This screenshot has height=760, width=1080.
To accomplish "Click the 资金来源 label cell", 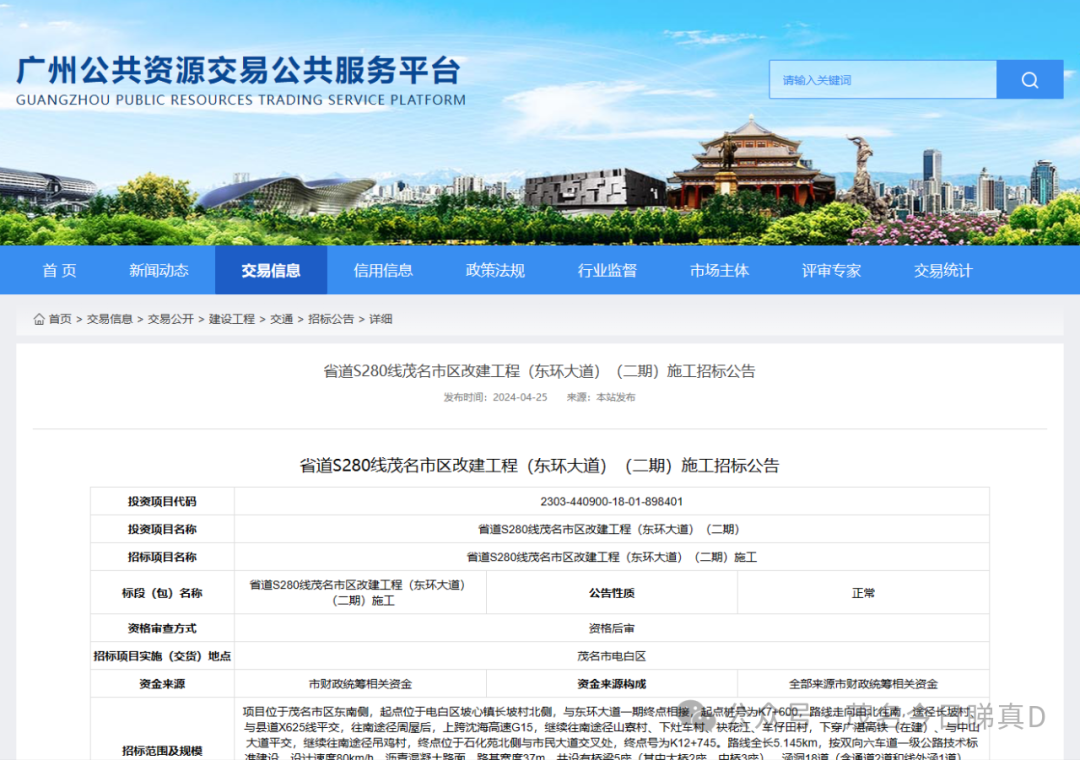I will (x=163, y=684).
